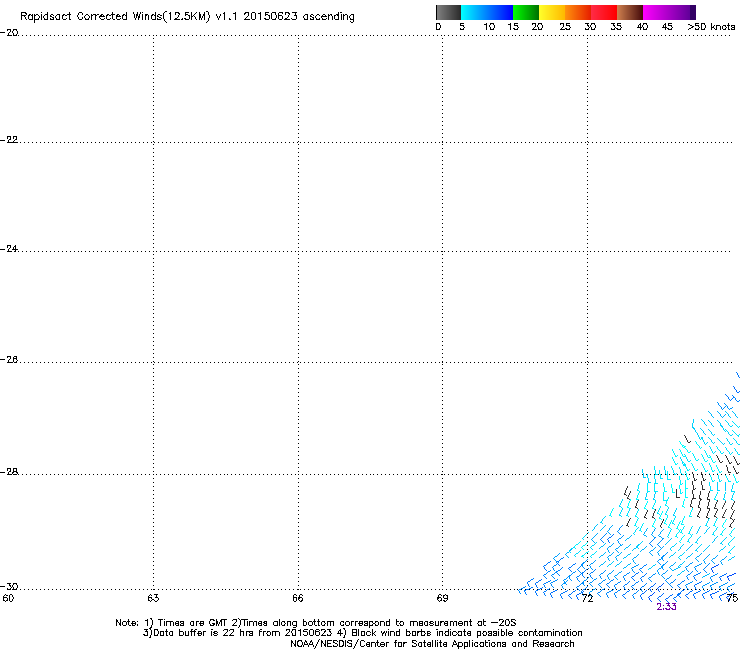Select the '-22' latitude axis label
Viewport: 740px width, 650px height.
click(9, 140)
